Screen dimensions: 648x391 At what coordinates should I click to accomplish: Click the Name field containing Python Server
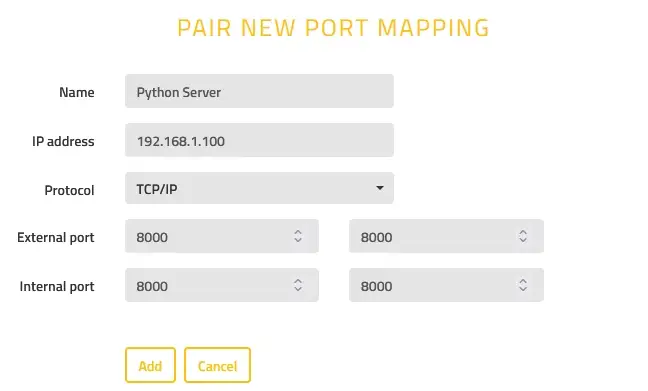[x=259, y=91]
